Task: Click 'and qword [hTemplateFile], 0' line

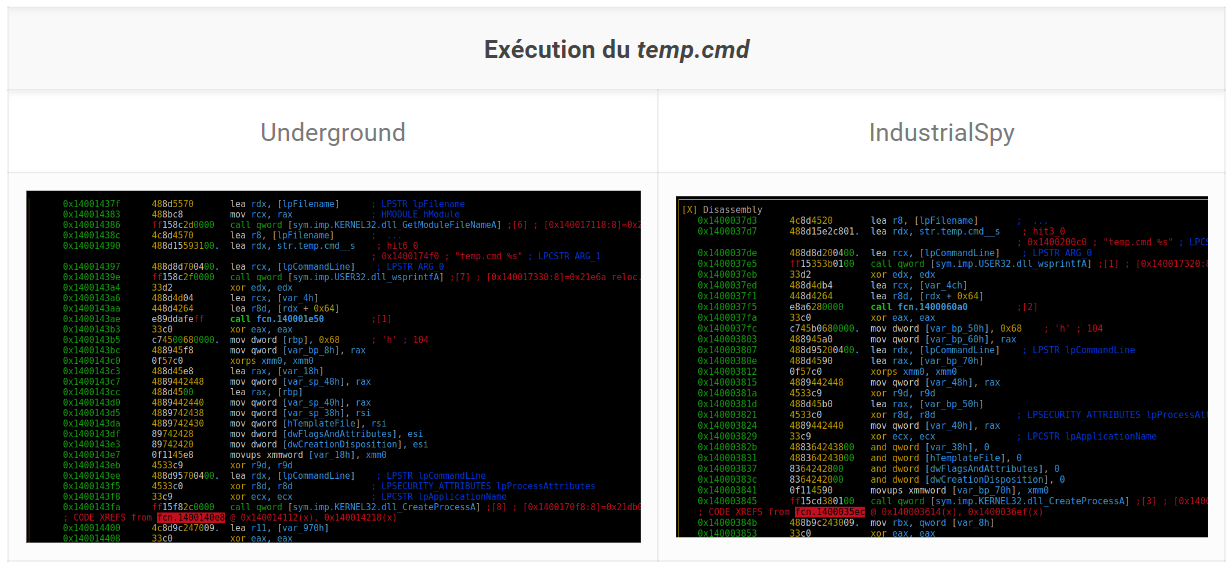Action: click(x=946, y=457)
